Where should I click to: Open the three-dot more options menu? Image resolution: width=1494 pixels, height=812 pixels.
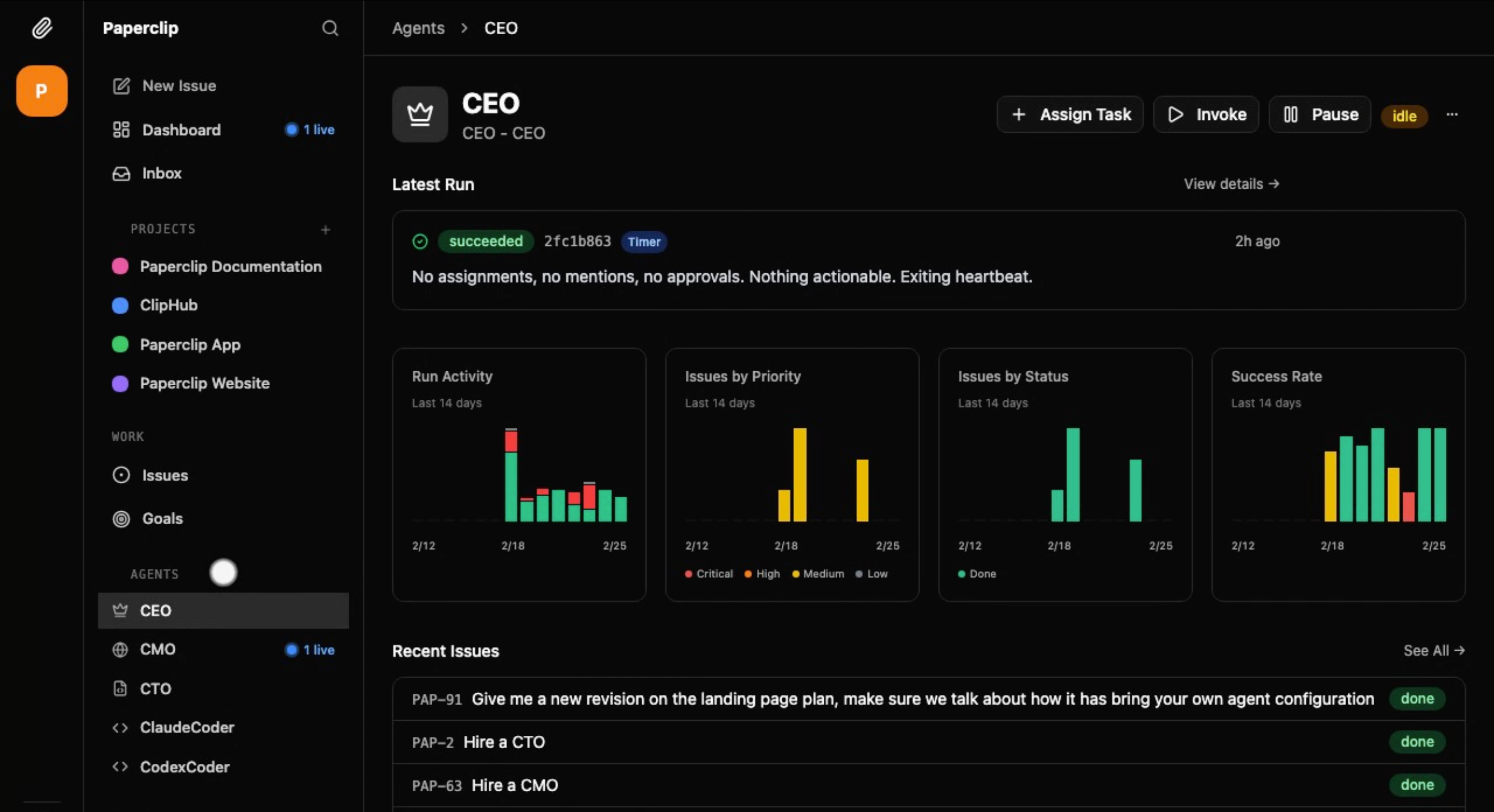click(1451, 114)
